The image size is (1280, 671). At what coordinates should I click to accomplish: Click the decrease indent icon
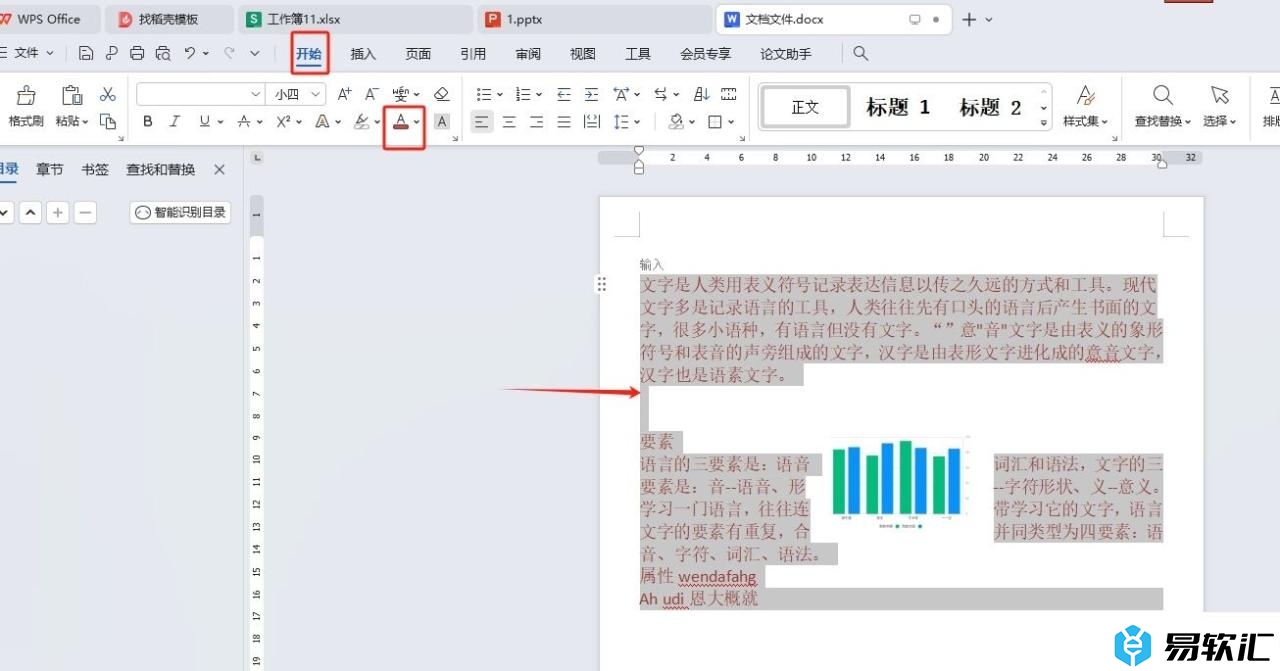click(x=564, y=94)
